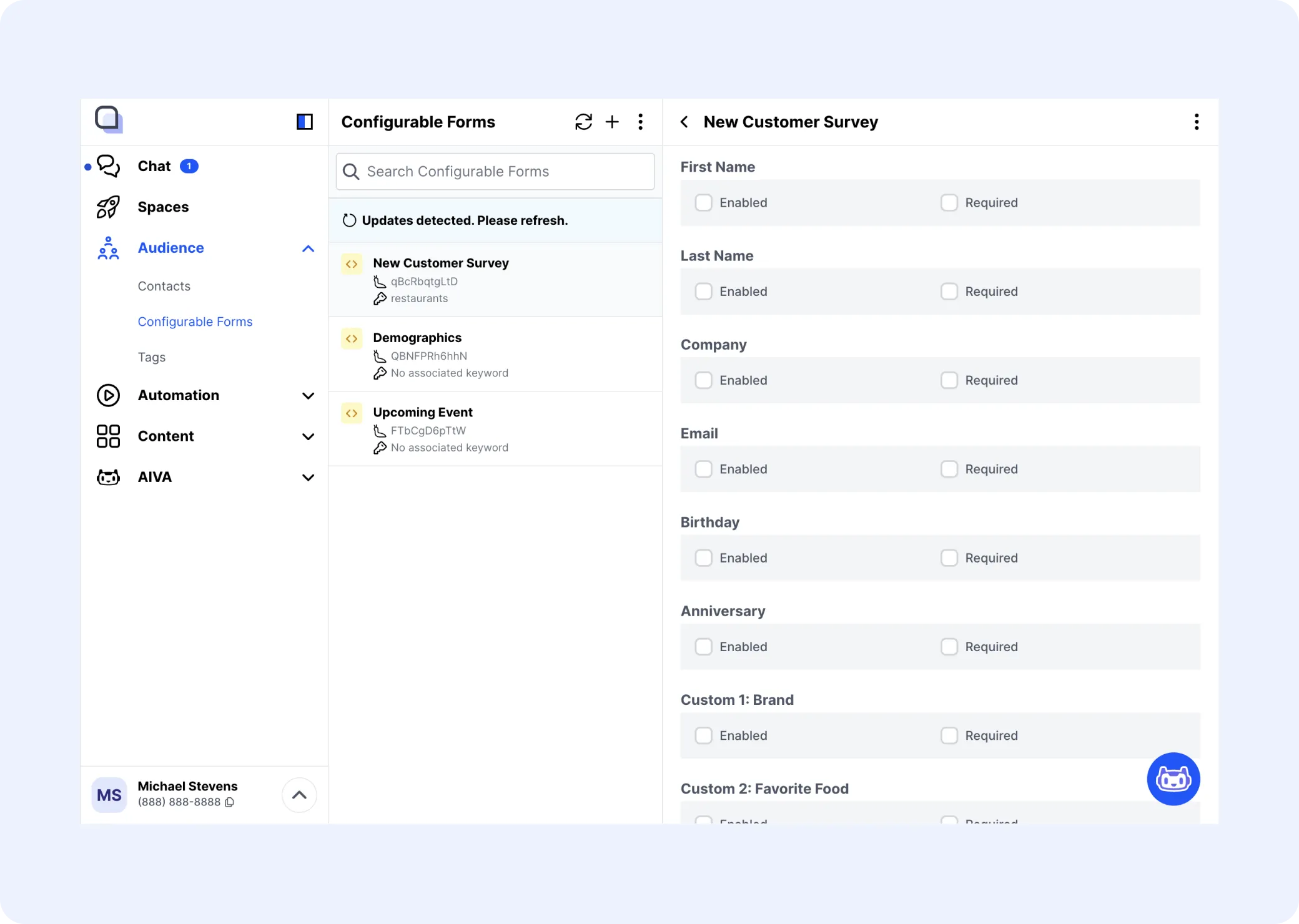This screenshot has height=924, width=1299.
Task: Expand Michael Stevens account menu arrow
Action: [299, 795]
